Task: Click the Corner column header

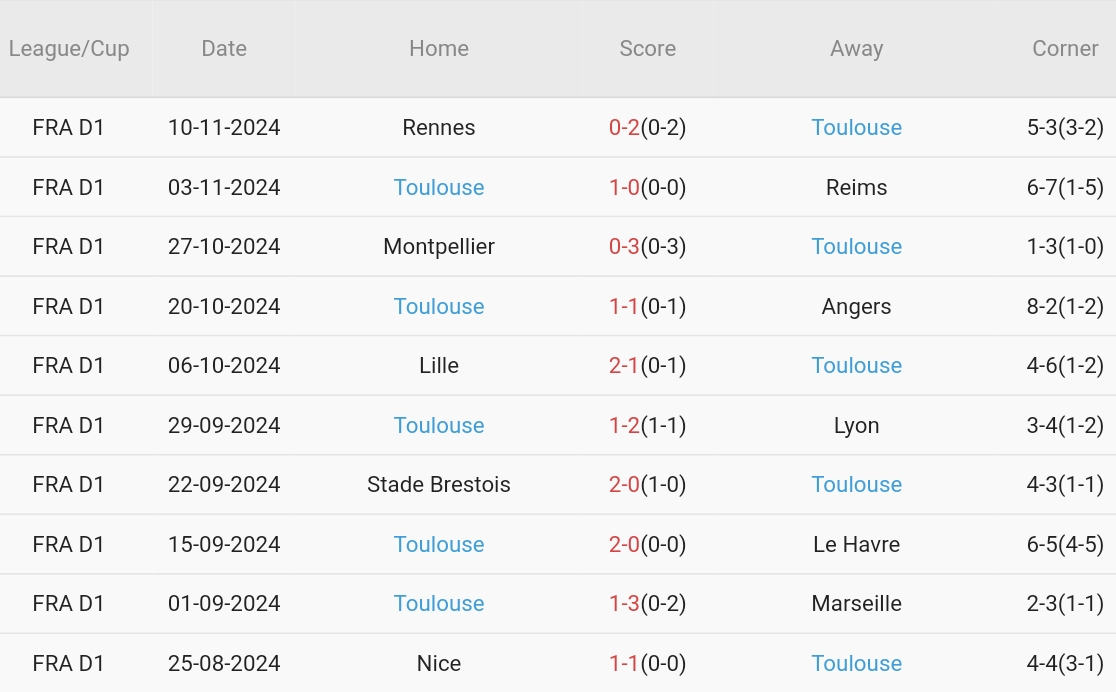Action: pyautogui.click(x=1065, y=48)
